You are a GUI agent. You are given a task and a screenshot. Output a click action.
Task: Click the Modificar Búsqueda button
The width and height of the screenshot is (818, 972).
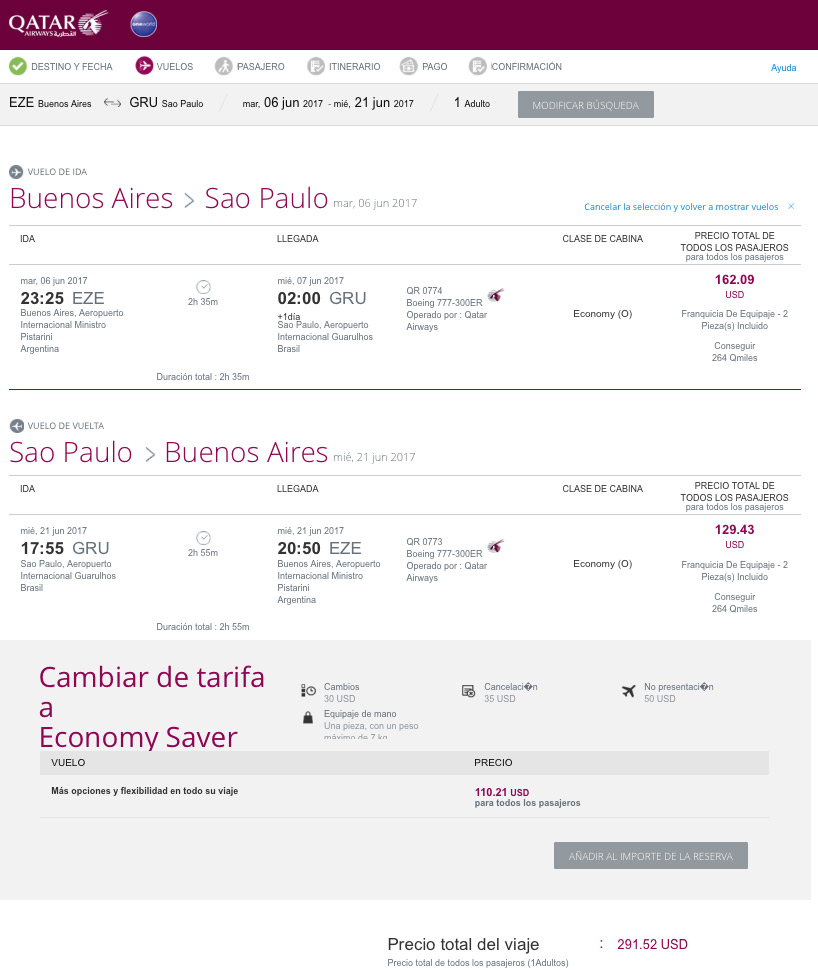click(x=586, y=105)
